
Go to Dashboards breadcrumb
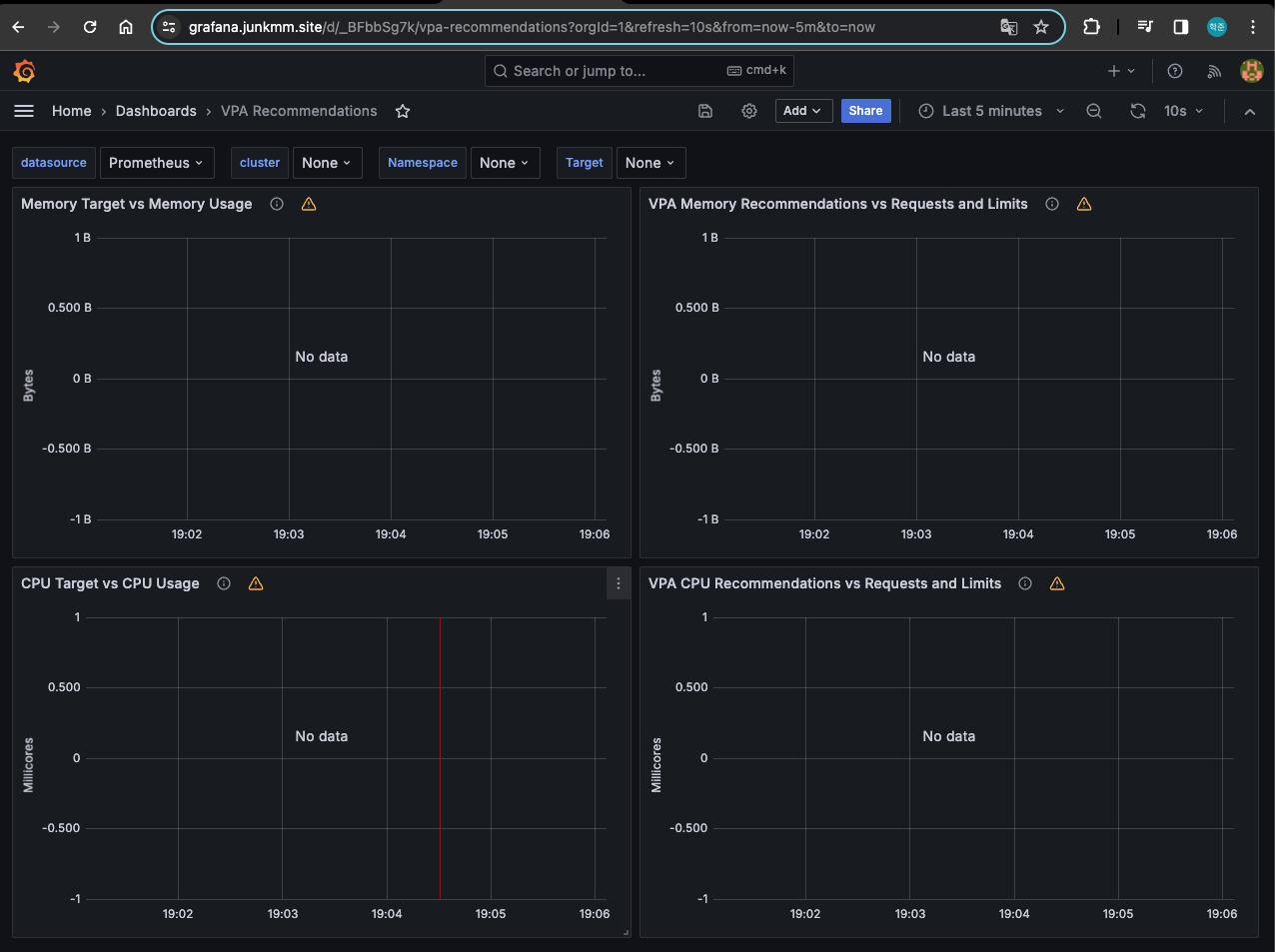(x=156, y=111)
